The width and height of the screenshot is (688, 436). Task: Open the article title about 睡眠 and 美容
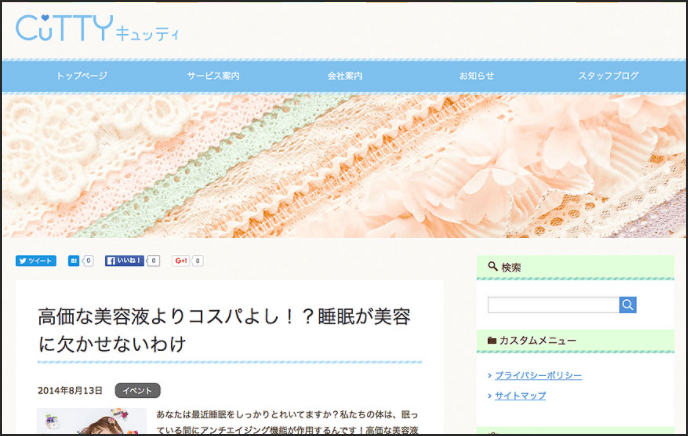click(x=224, y=330)
